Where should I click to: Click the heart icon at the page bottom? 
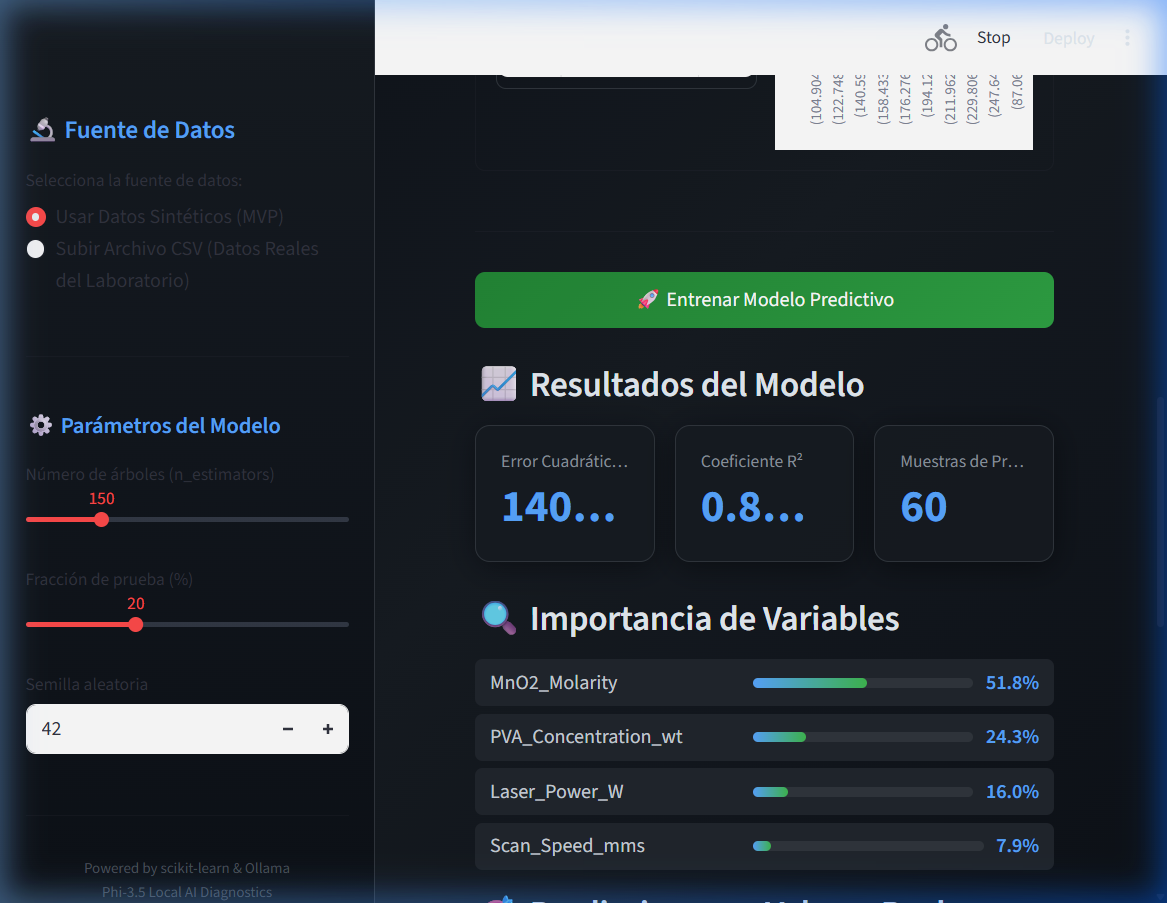[497, 898]
